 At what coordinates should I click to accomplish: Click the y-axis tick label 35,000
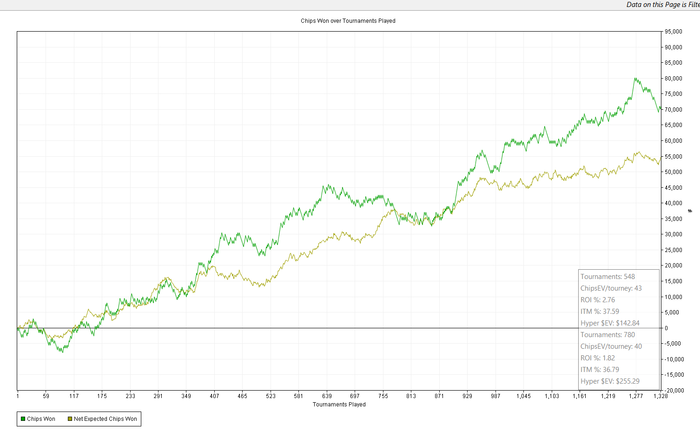click(x=673, y=219)
